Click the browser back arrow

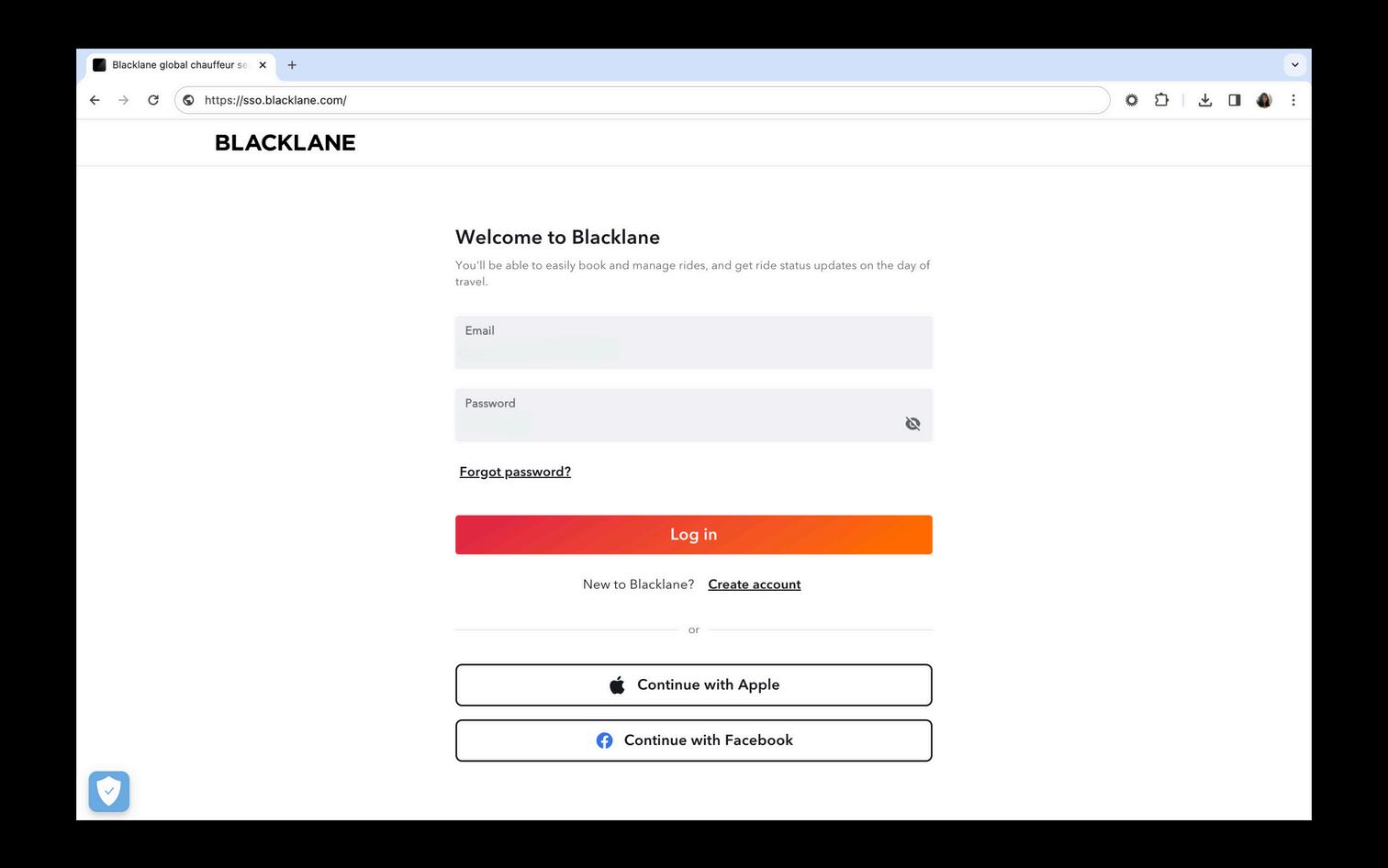point(95,100)
